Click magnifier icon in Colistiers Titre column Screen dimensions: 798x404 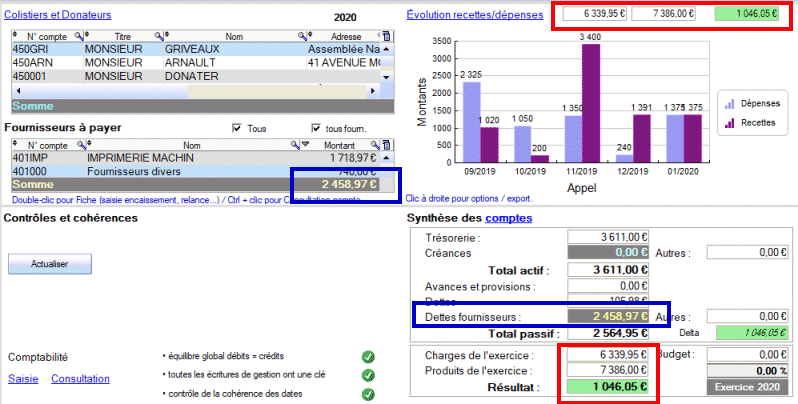tap(156, 35)
